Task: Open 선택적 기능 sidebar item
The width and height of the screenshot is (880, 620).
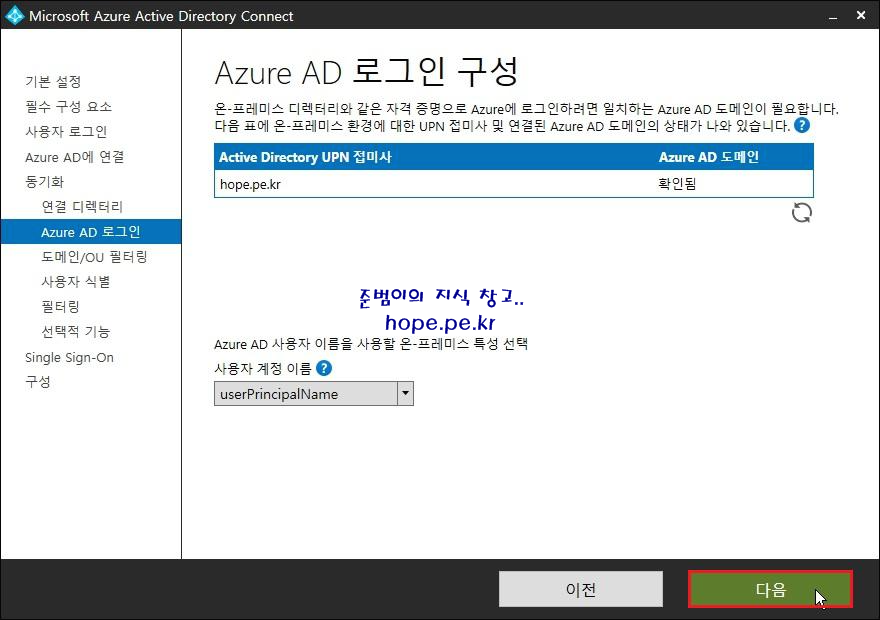Action: (76, 332)
